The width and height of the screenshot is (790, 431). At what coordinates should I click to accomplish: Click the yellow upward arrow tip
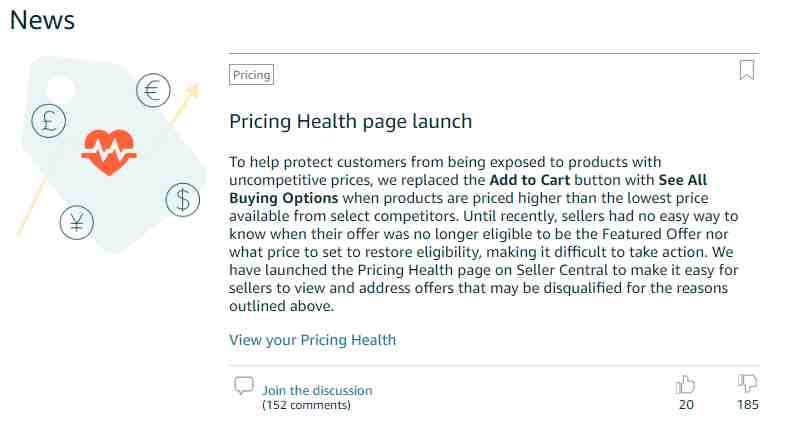193,91
